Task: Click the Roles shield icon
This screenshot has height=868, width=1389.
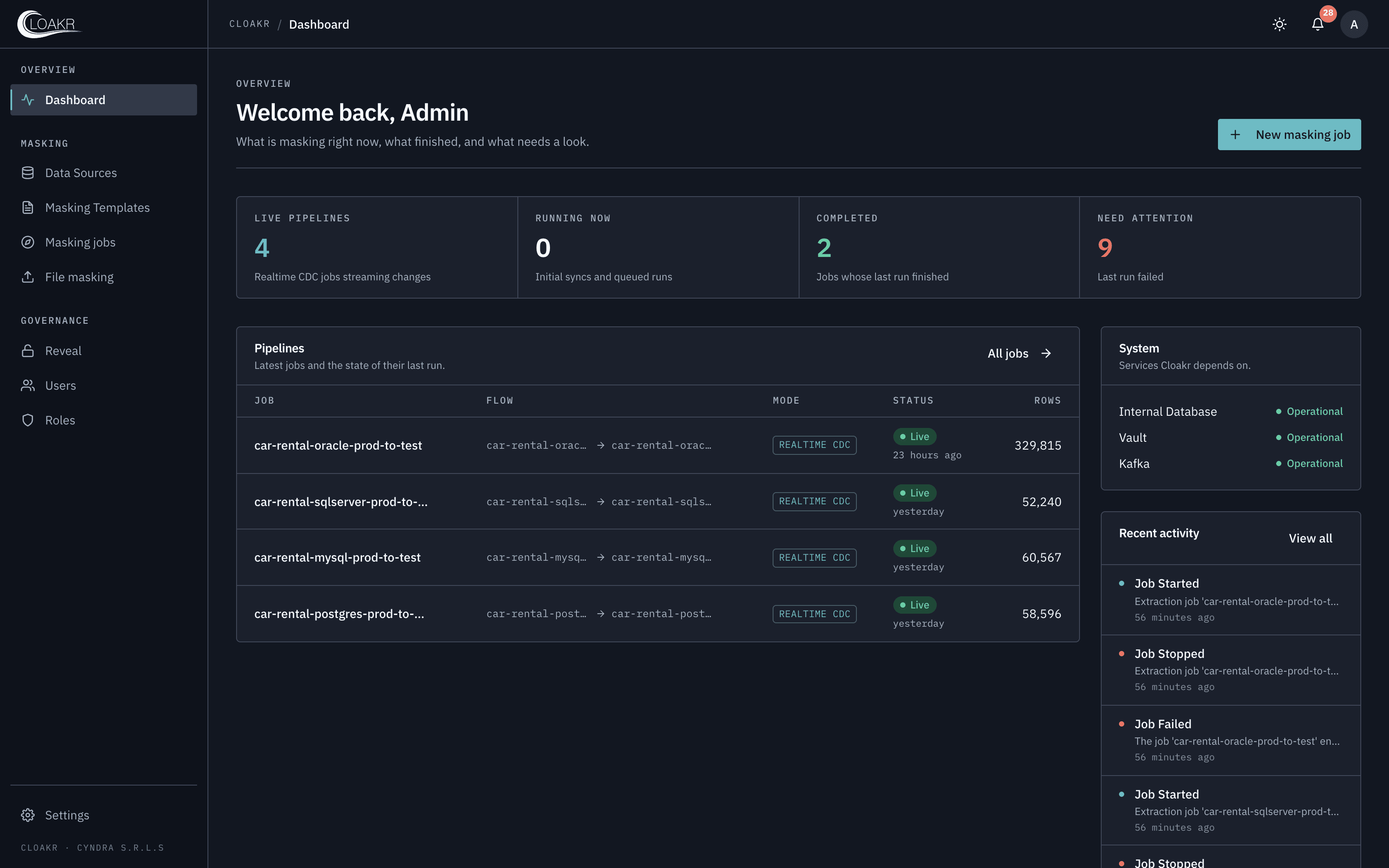Action: tap(27, 420)
